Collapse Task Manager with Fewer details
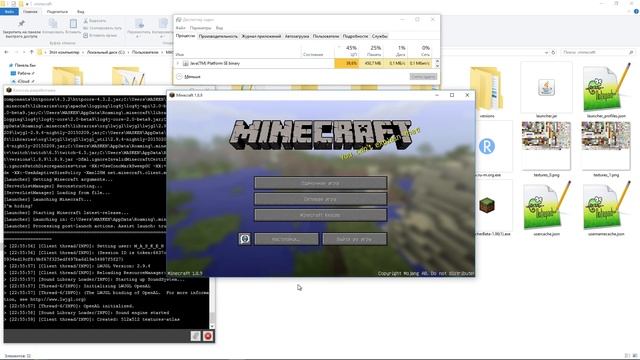This screenshot has height=360, width=640. click(189, 77)
